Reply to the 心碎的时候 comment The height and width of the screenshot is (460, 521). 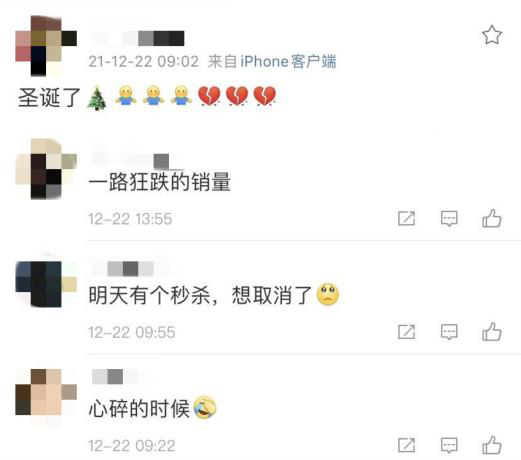pyautogui.click(x=449, y=445)
